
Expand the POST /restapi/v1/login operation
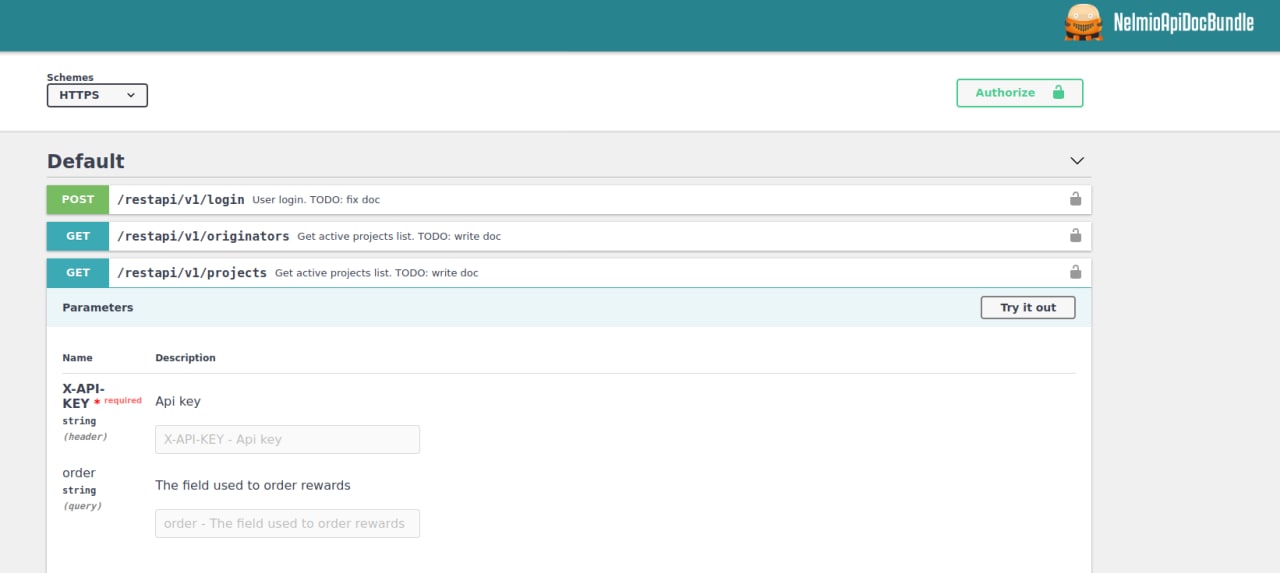[x=569, y=199]
